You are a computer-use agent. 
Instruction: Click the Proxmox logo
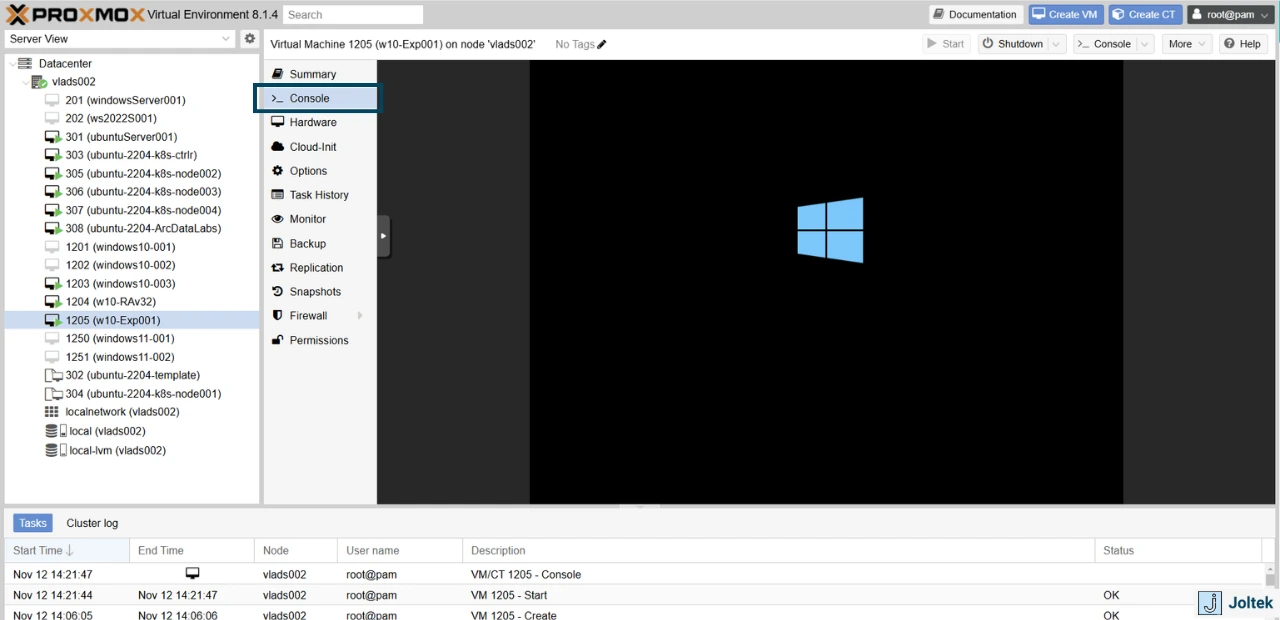pos(75,15)
